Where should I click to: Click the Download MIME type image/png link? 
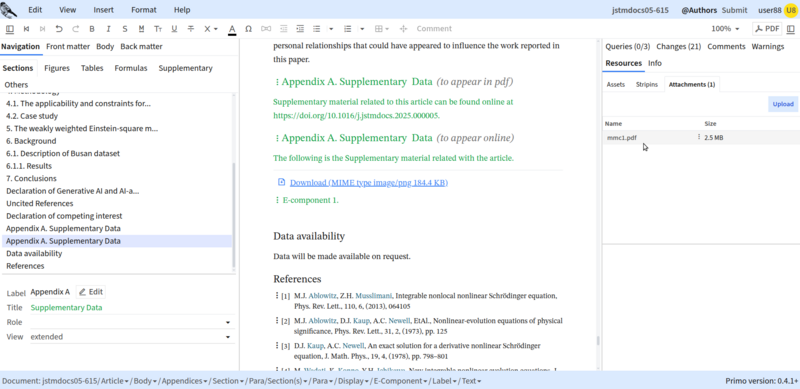click(x=369, y=183)
